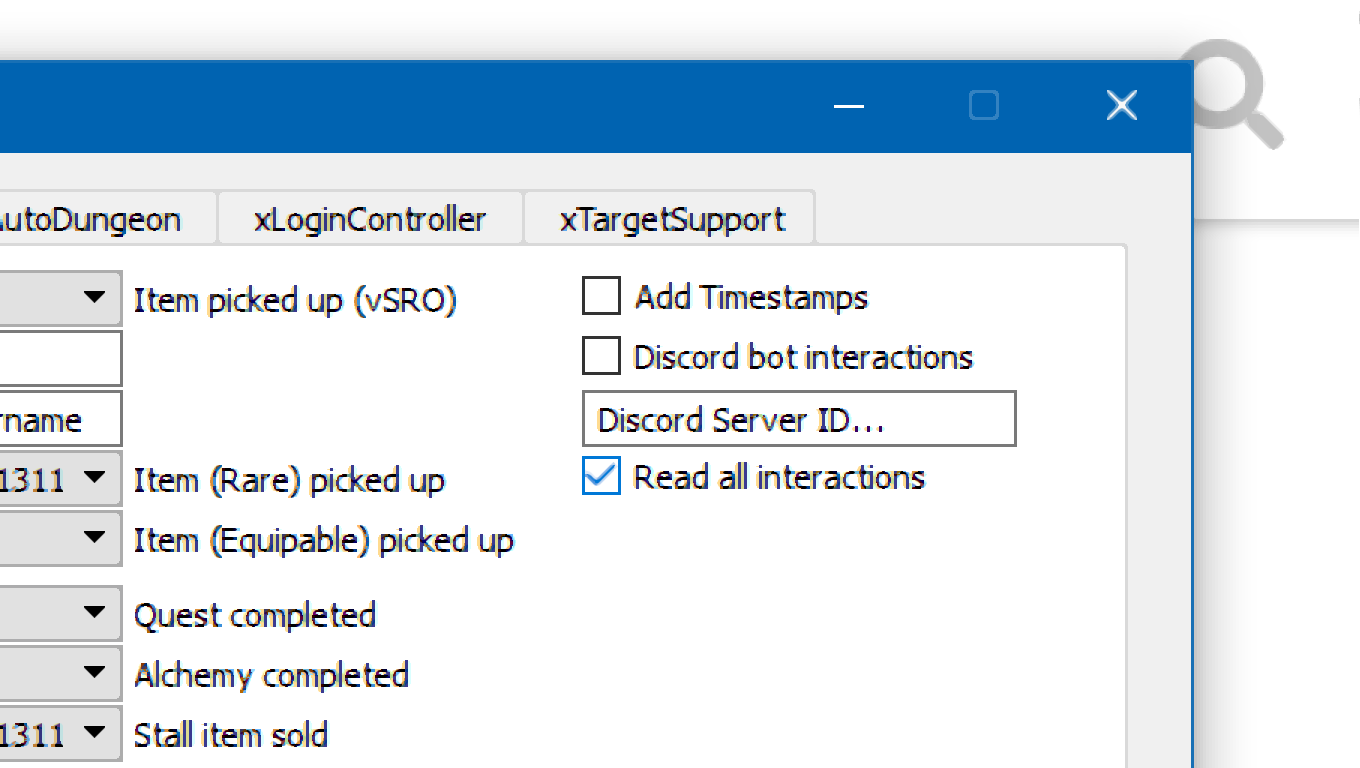This screenshot has width=1360, height=768.
Task: Focus the empty text box below Item picked up dropdown
Action: point(58,358)
